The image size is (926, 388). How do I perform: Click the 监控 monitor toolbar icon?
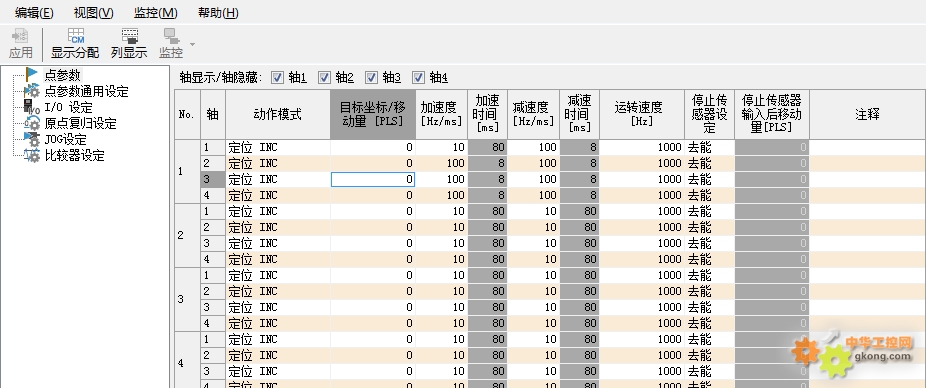pyautogui.click(x=171, y=36)
